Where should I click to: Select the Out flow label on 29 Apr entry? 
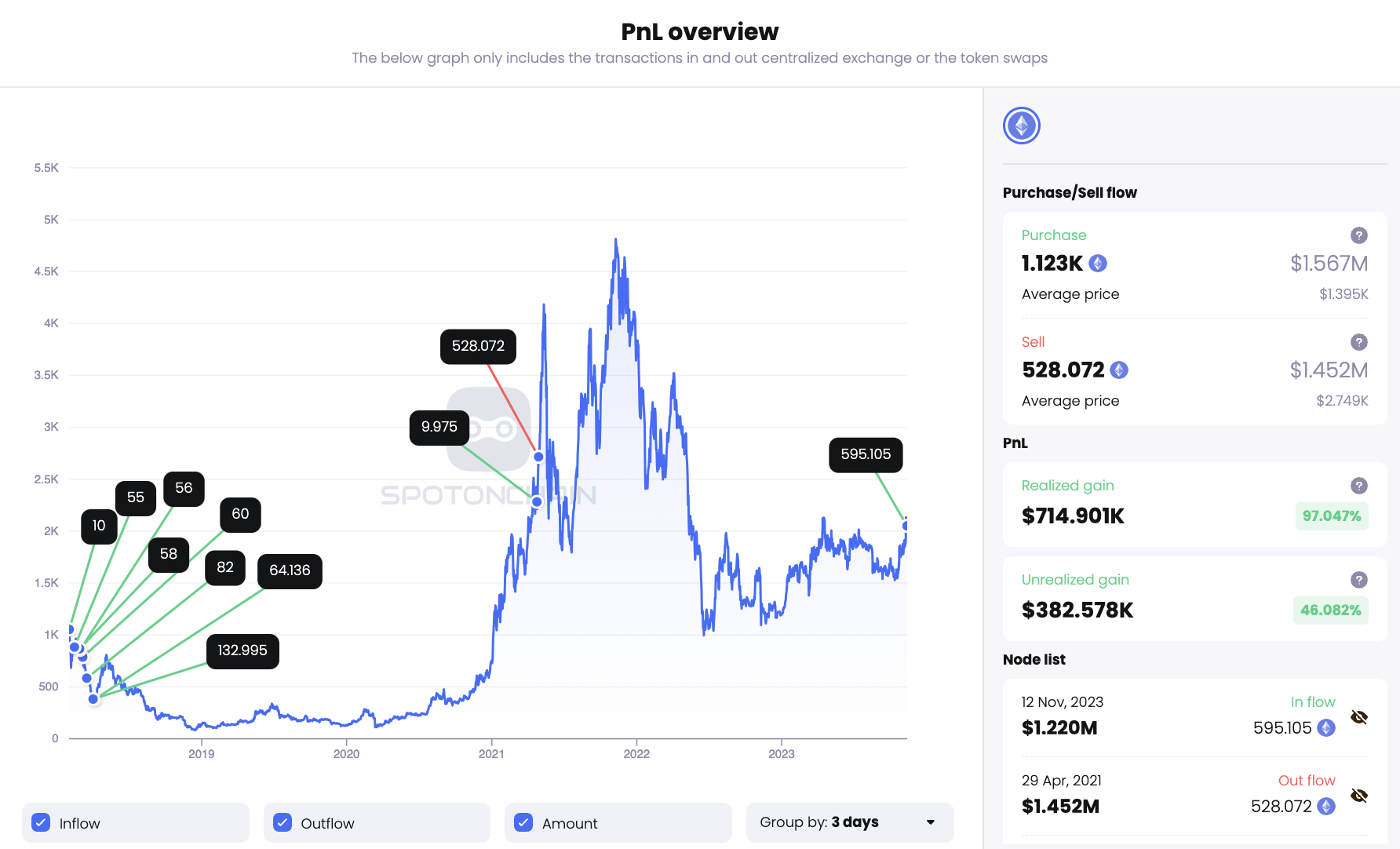click(1307, 780)
